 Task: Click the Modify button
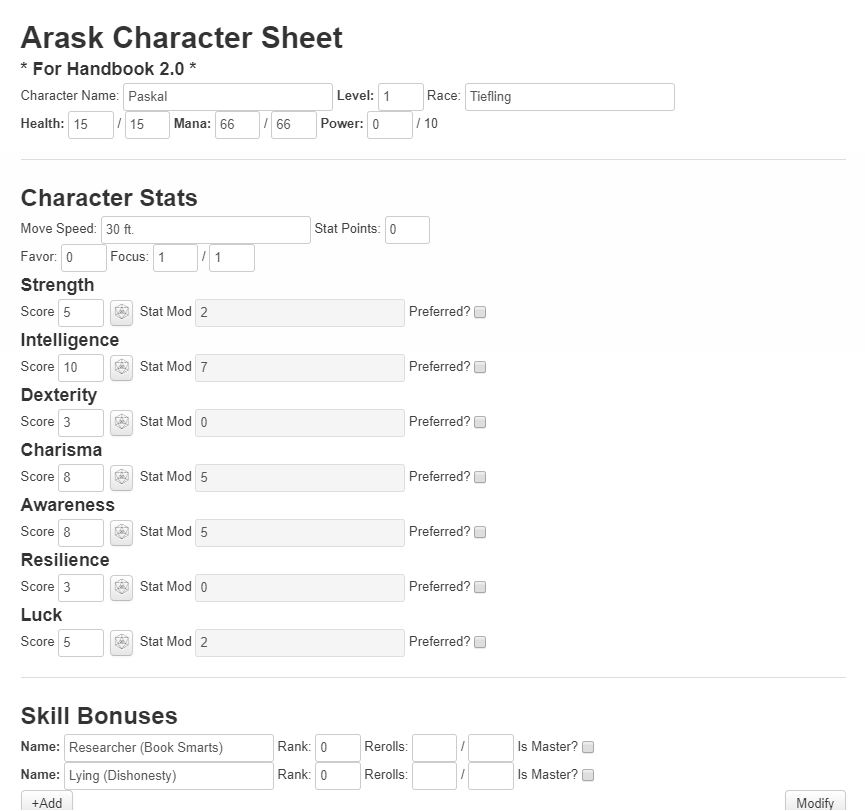(815, 802)
